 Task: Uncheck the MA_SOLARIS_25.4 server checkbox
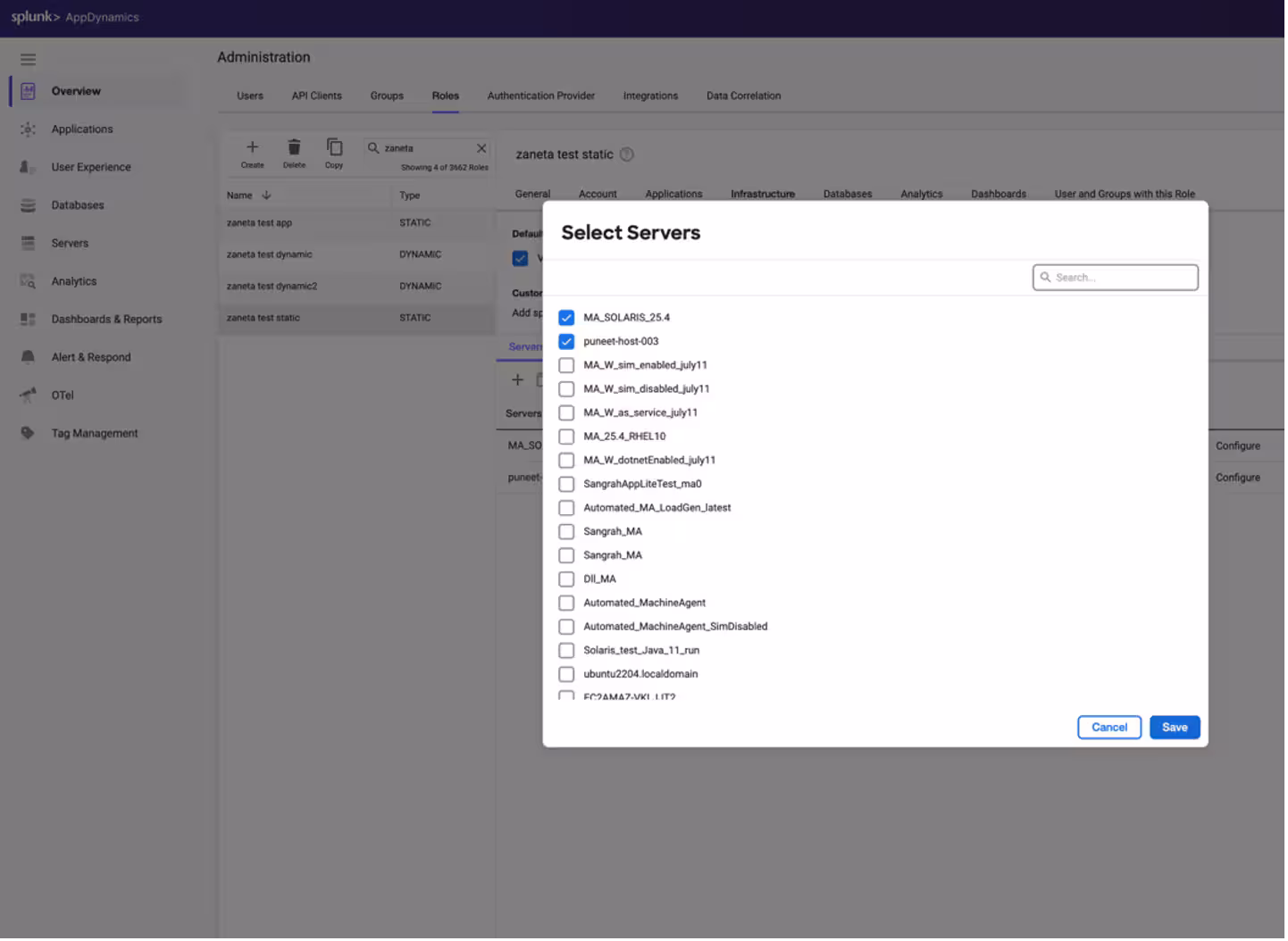[566, 318]
